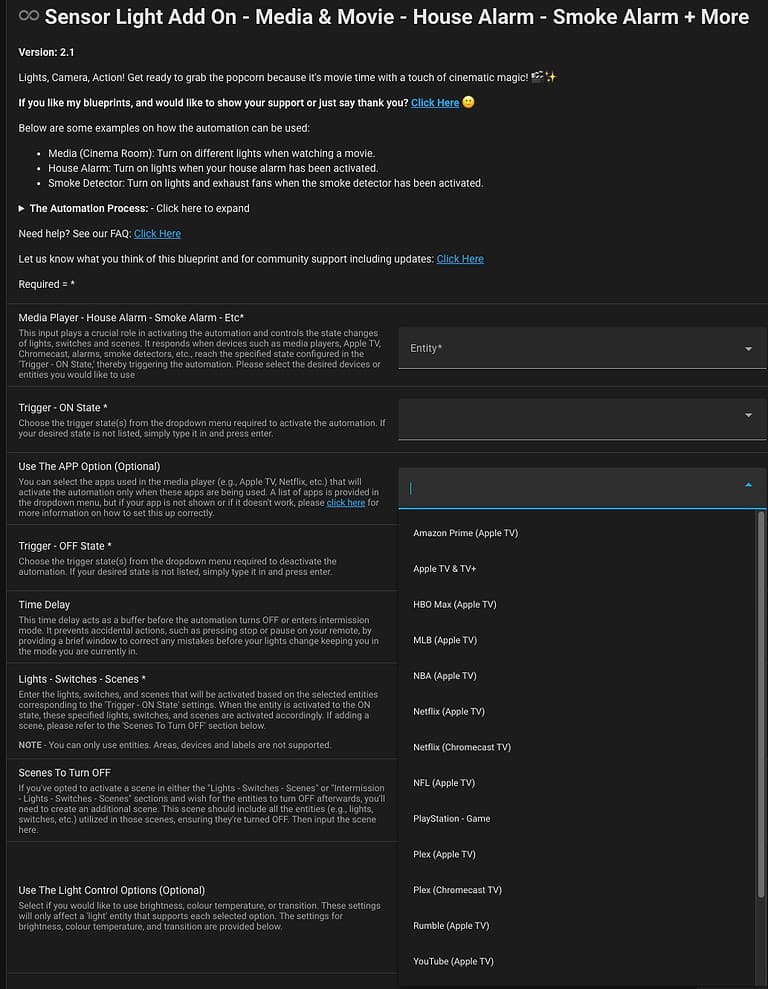
Task: Choose HBO Max (Apple TV) entry
Action: [x=454, y=604]
